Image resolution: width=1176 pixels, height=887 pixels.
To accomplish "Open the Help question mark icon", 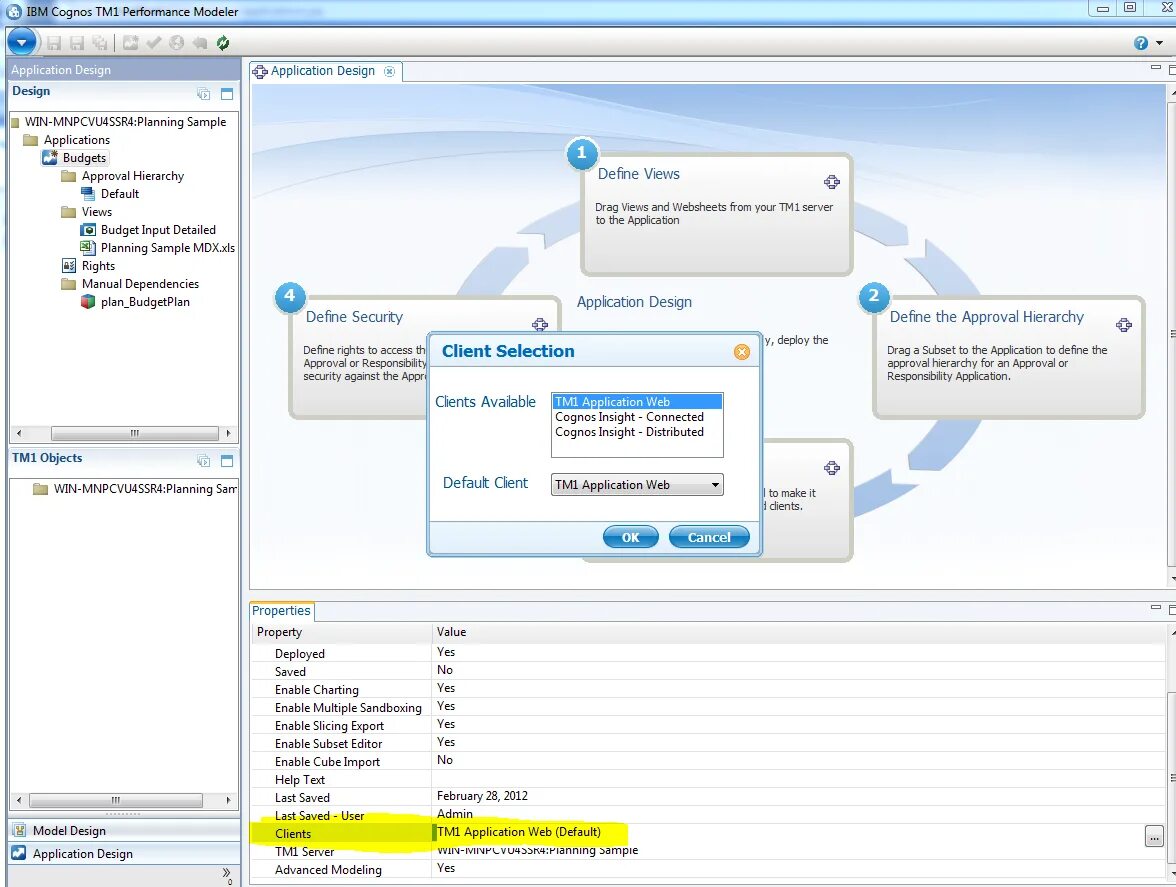I will 1141,43.
